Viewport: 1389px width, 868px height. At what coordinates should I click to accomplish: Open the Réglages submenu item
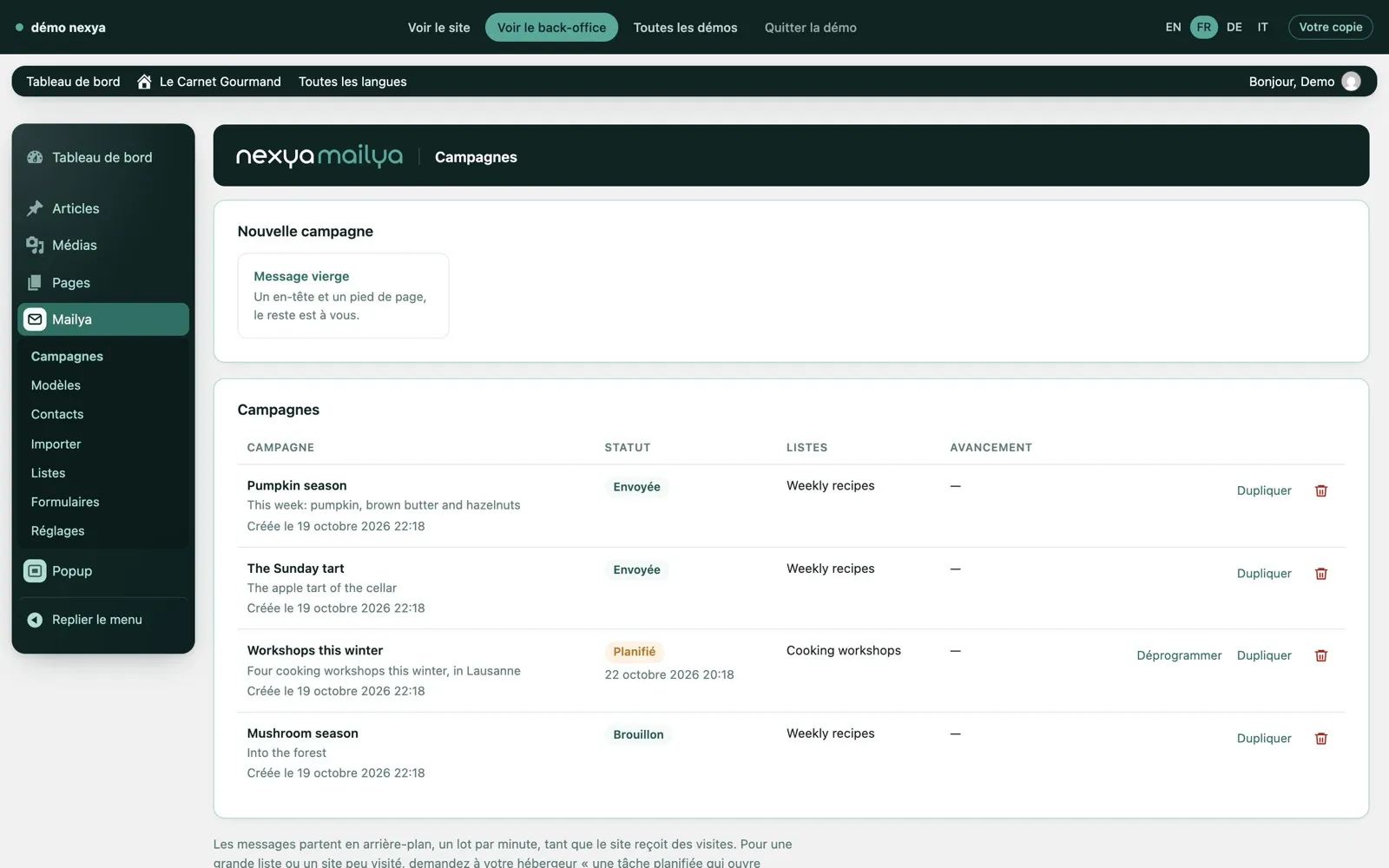pyautogui.click(x=57, y=531)
